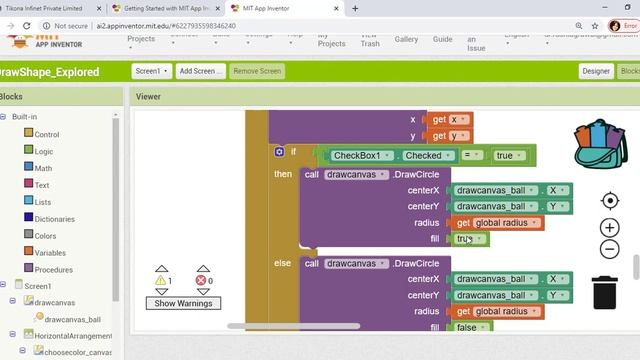Click the trash can in viewer
The height and width of the screenshot is (360, 640).
pyautogui.click(x=604, y=292)
